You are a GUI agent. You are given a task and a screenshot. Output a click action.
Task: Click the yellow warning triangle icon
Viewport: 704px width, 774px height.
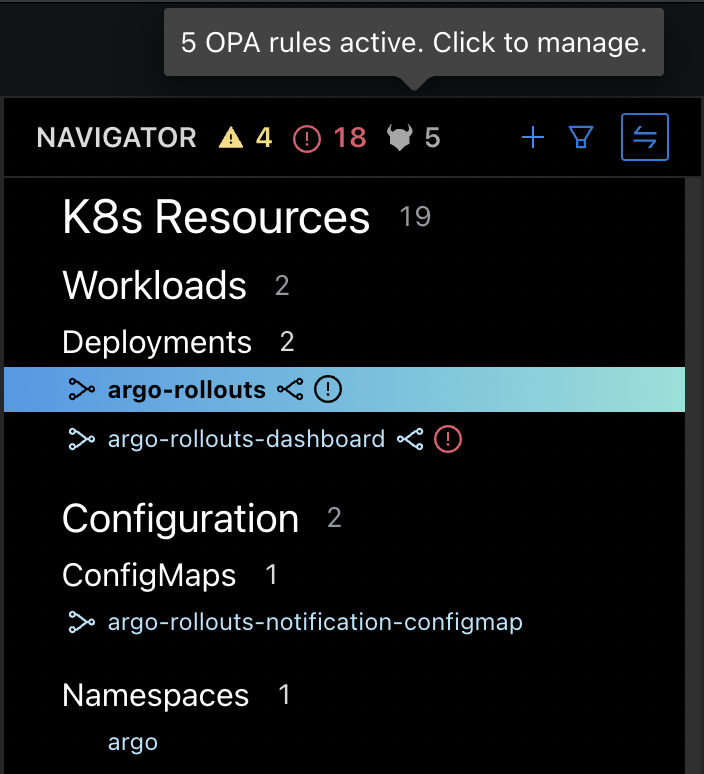click(x=231, y=138)
